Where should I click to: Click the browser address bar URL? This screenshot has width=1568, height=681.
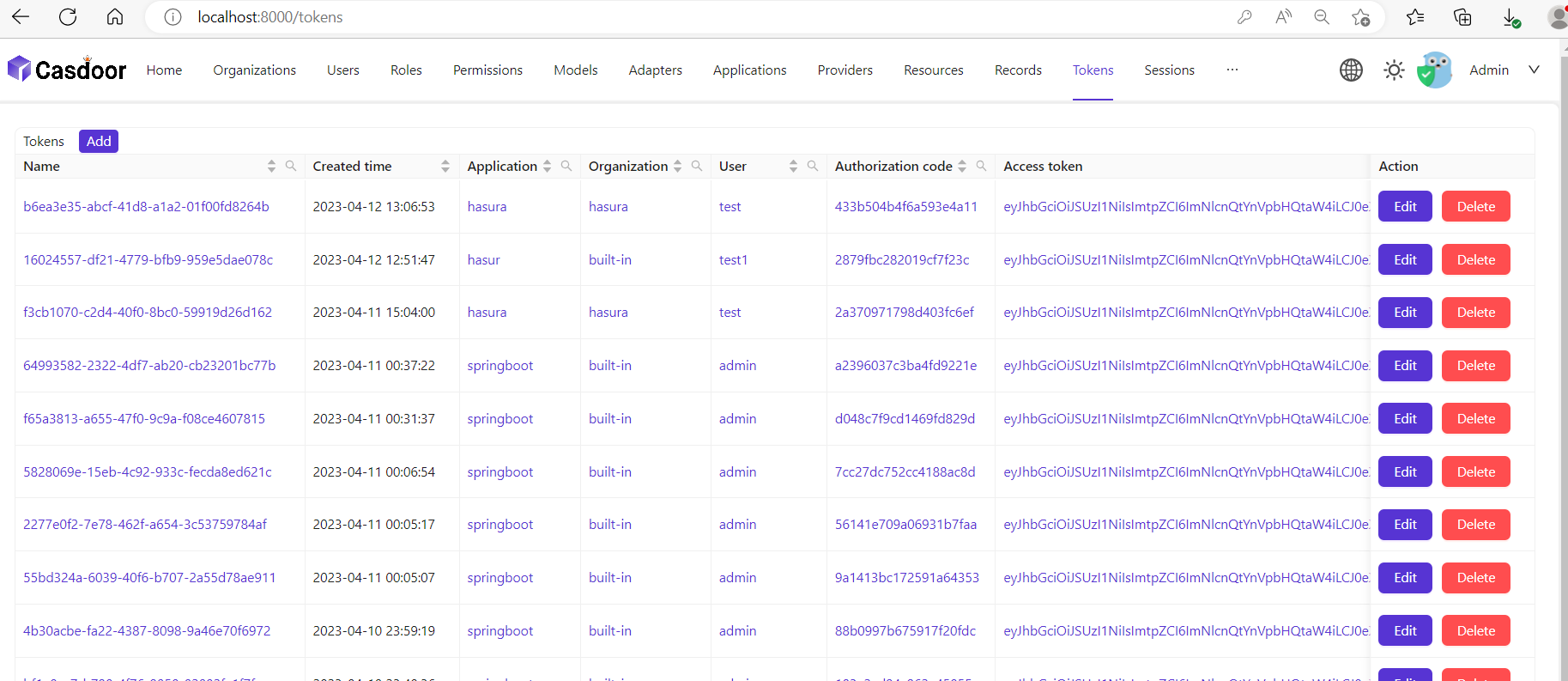click(269, 17)
